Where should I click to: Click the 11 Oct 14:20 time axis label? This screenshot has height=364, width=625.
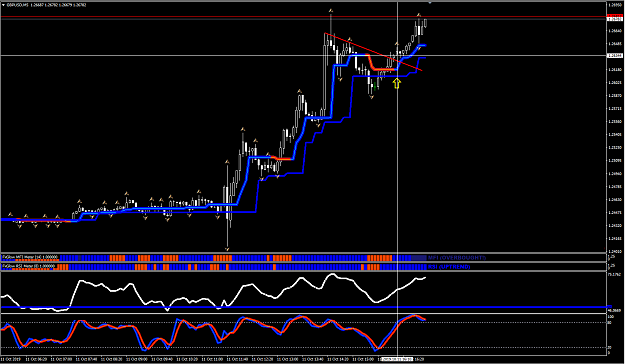click(x=338, y=359)
